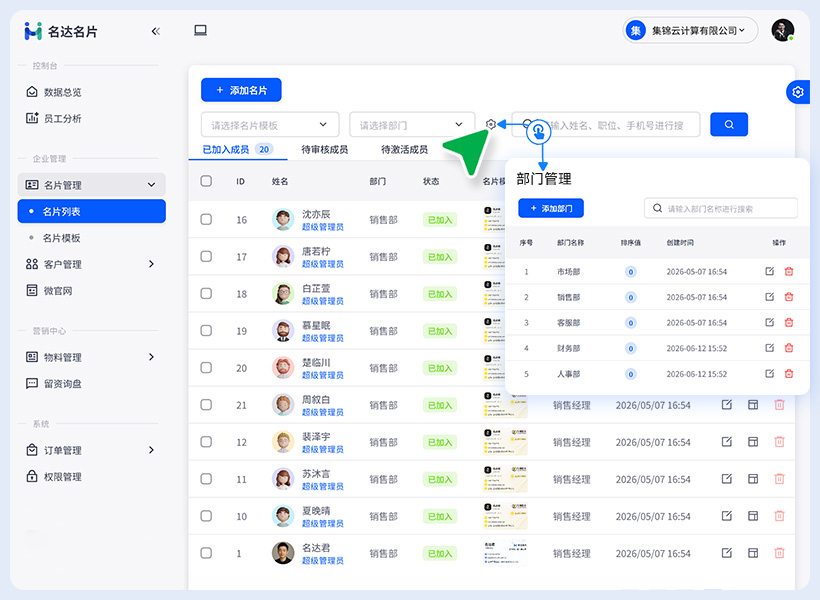Open 数据总览 in the sidebar
Viewport: 820px width, 600px height.
(x=54, y=92)
